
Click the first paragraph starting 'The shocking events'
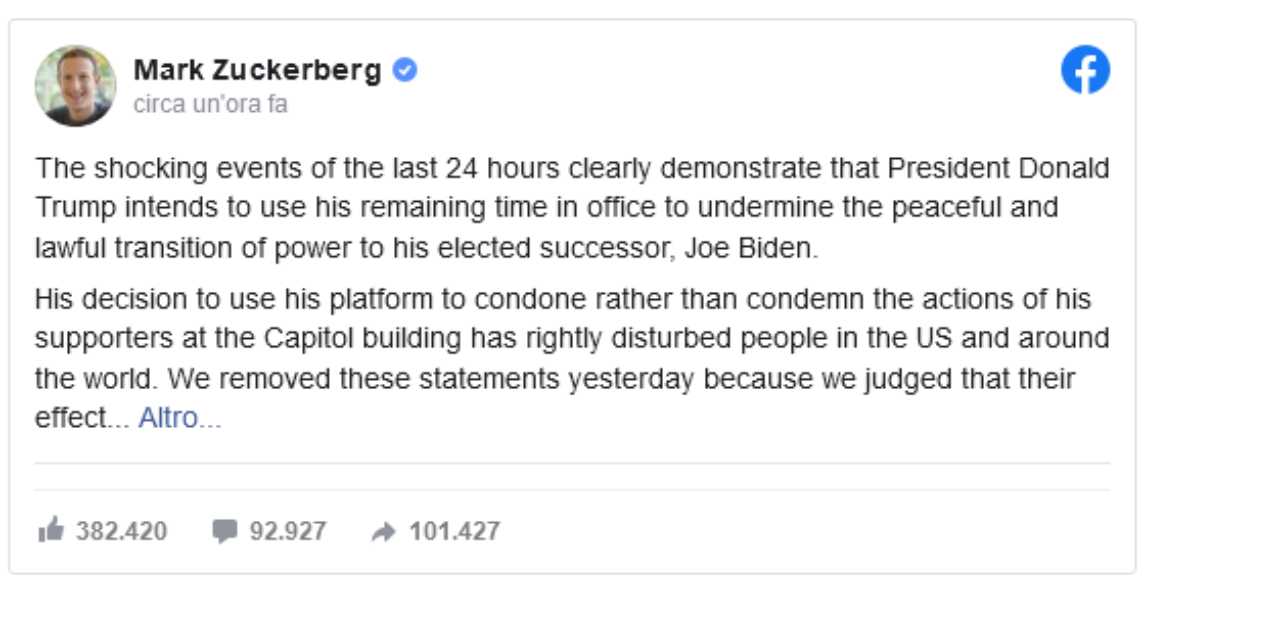[x=572, y=208]
